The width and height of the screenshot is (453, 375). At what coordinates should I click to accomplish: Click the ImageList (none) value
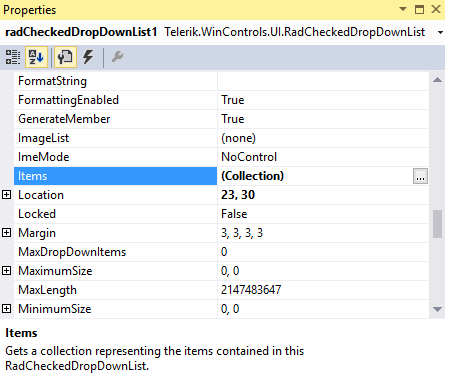point(239,138)
